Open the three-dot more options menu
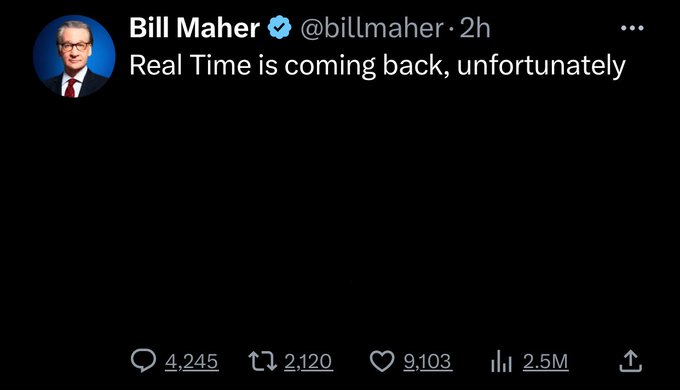680x390 pixels. [632, 28]
